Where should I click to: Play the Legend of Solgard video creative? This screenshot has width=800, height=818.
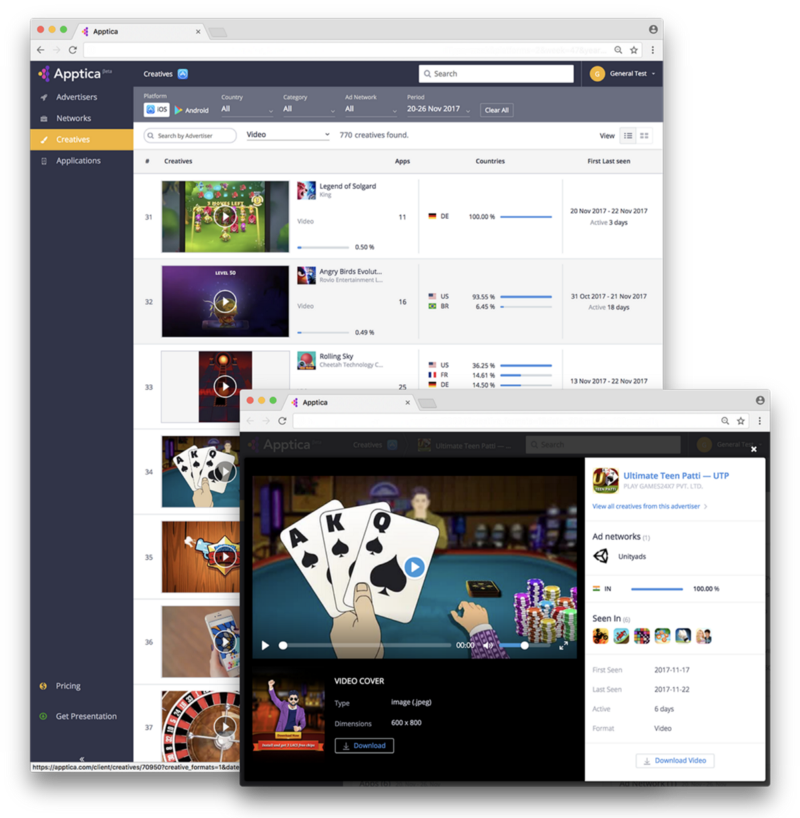[225, 216]
